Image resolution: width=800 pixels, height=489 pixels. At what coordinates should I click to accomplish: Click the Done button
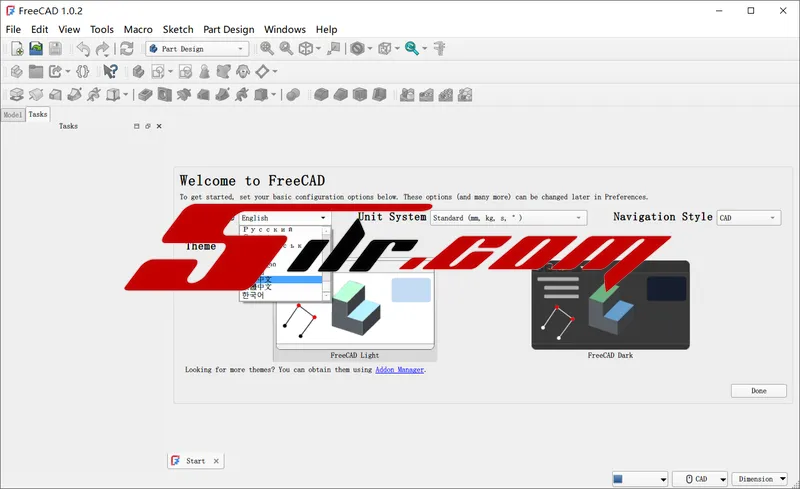click(759, 391)
